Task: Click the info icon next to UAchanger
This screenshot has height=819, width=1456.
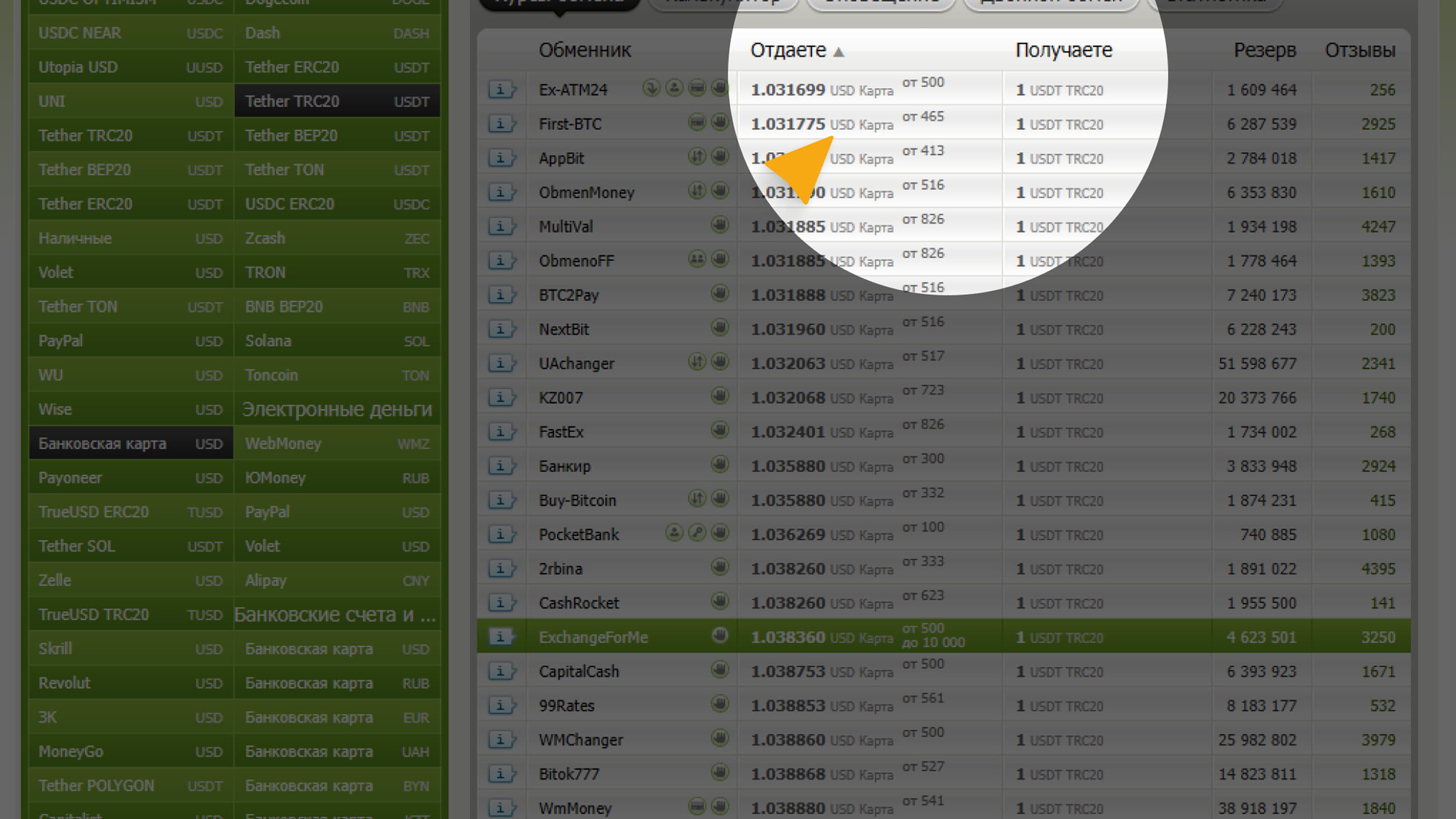Action: [501, 363]
